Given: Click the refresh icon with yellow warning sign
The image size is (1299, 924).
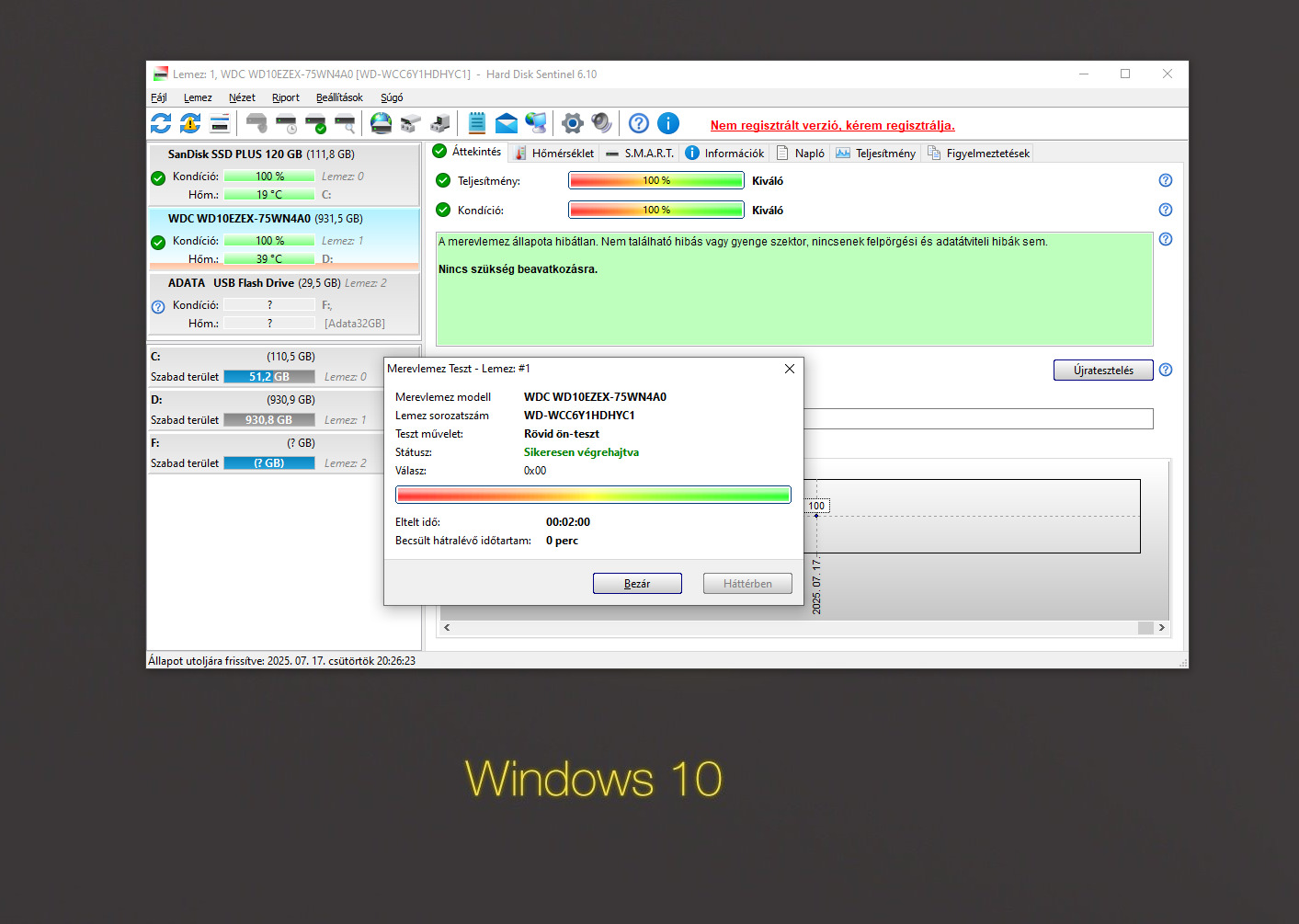Looking at the screenshot, I should (190, 123).
